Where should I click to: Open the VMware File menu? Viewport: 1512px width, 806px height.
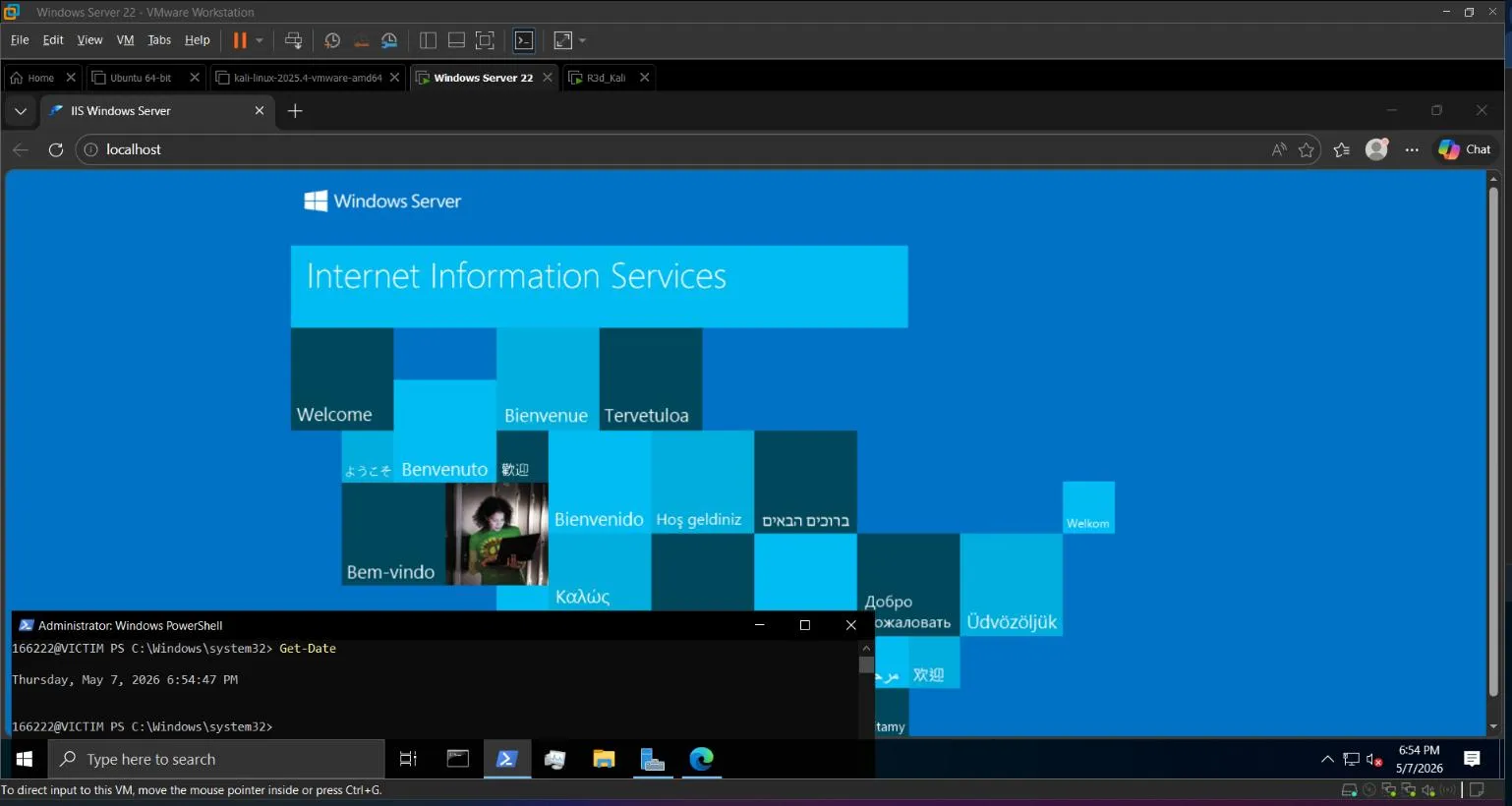click(20, 40)
